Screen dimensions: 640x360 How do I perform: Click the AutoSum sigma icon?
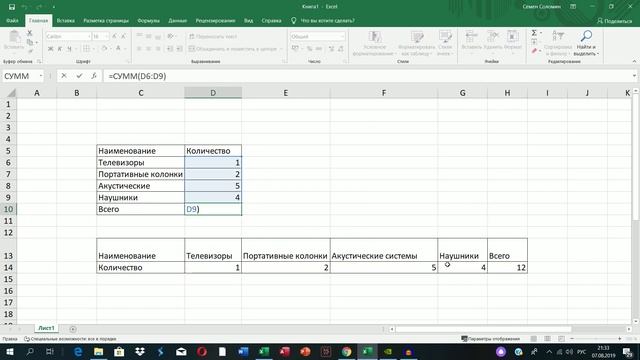click(534, 33)
